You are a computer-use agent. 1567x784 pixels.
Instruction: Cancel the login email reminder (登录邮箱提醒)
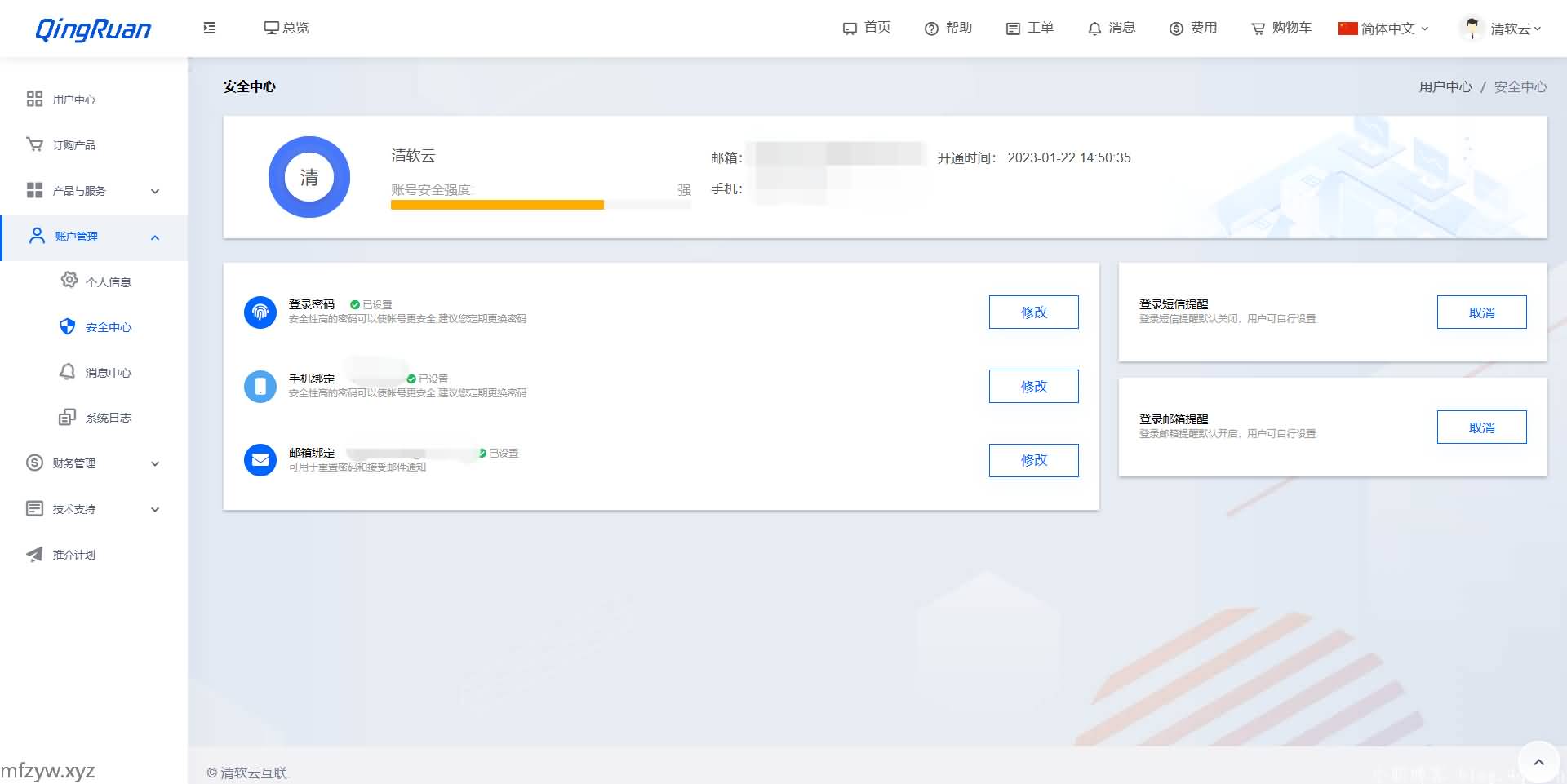click(1481, 427)
